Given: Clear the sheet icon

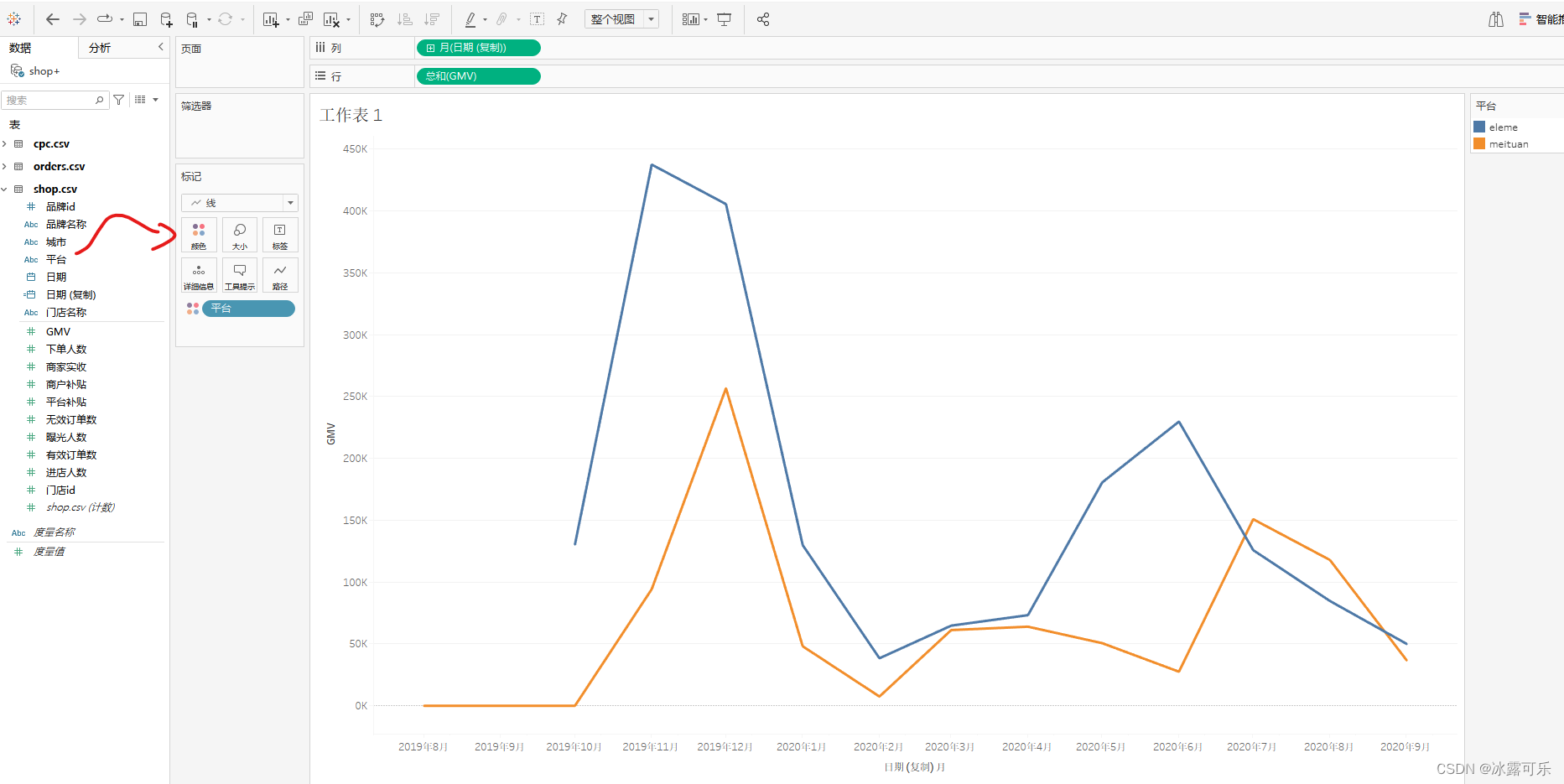Looking at the screenshot, I should [331, 19].
